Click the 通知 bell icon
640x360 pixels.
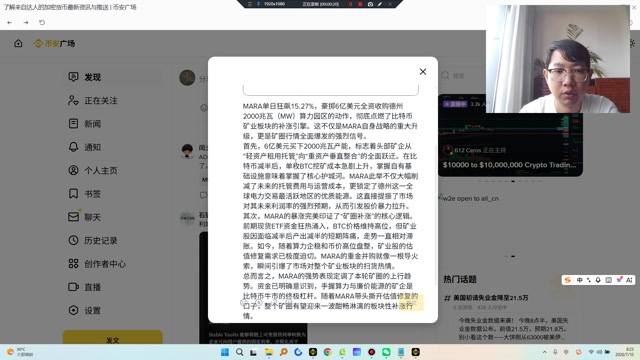73,147
